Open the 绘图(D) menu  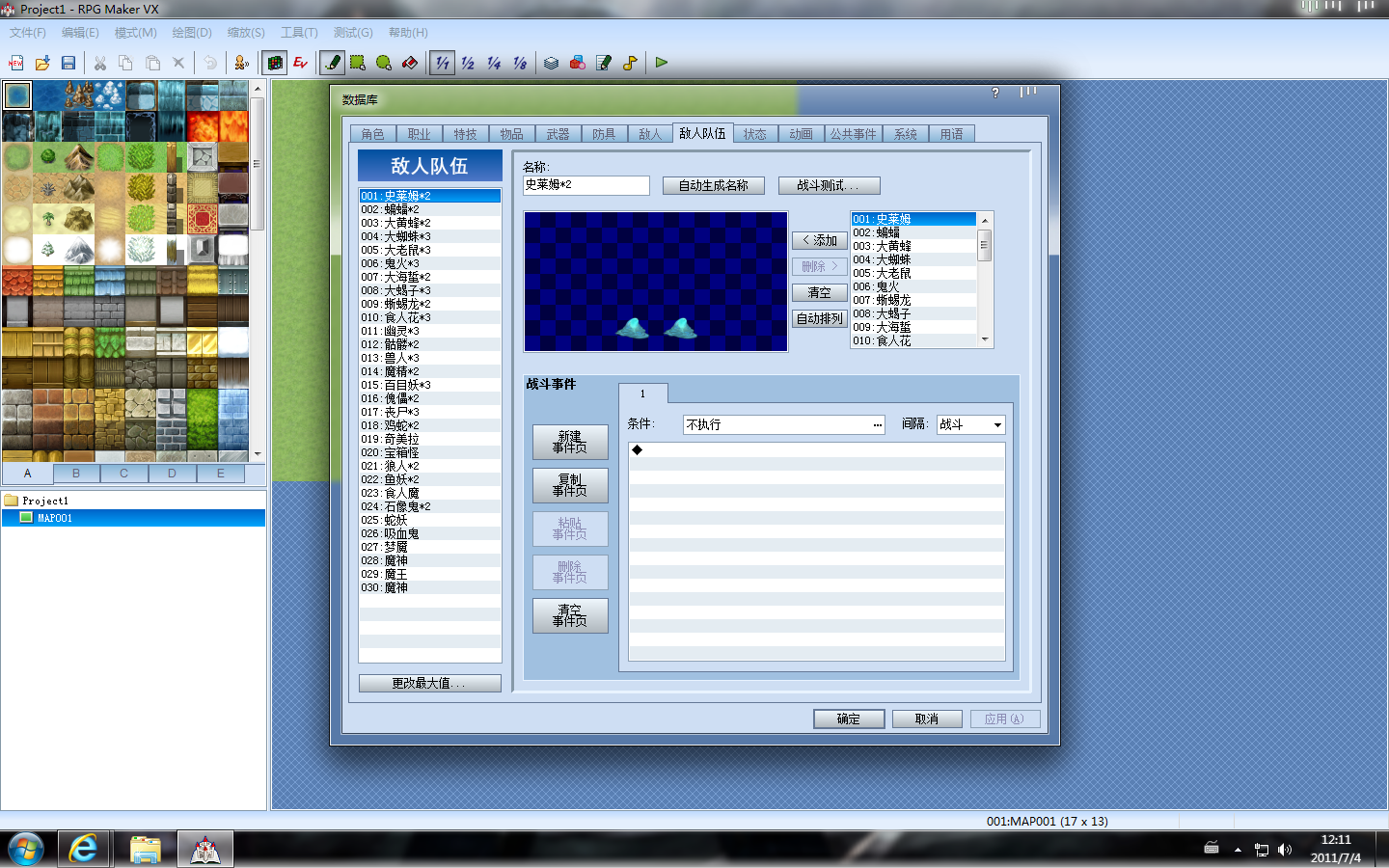(192, 33)
